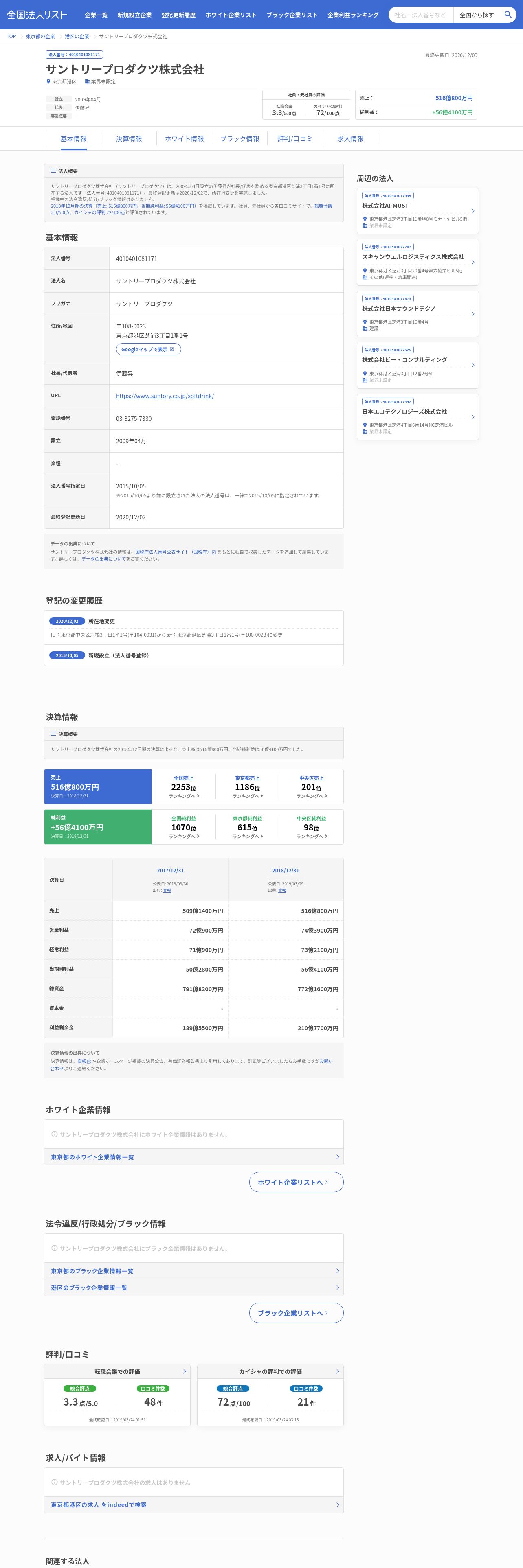
Task: Click 官報 source under 2018/12/31 column
Action: click(x=283, y=891)
